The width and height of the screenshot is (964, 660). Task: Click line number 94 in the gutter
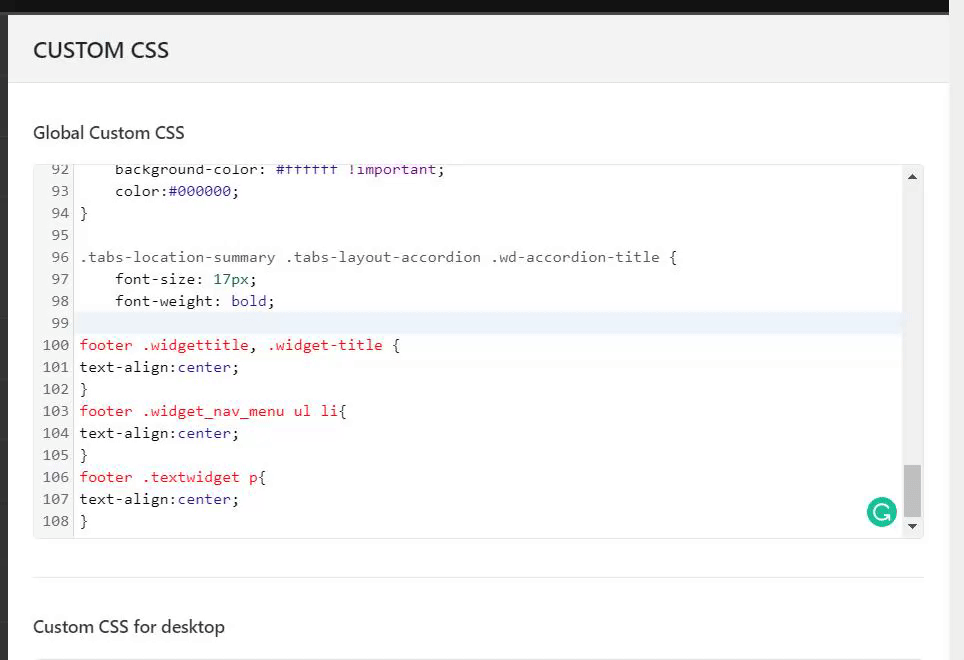(60, 213)
